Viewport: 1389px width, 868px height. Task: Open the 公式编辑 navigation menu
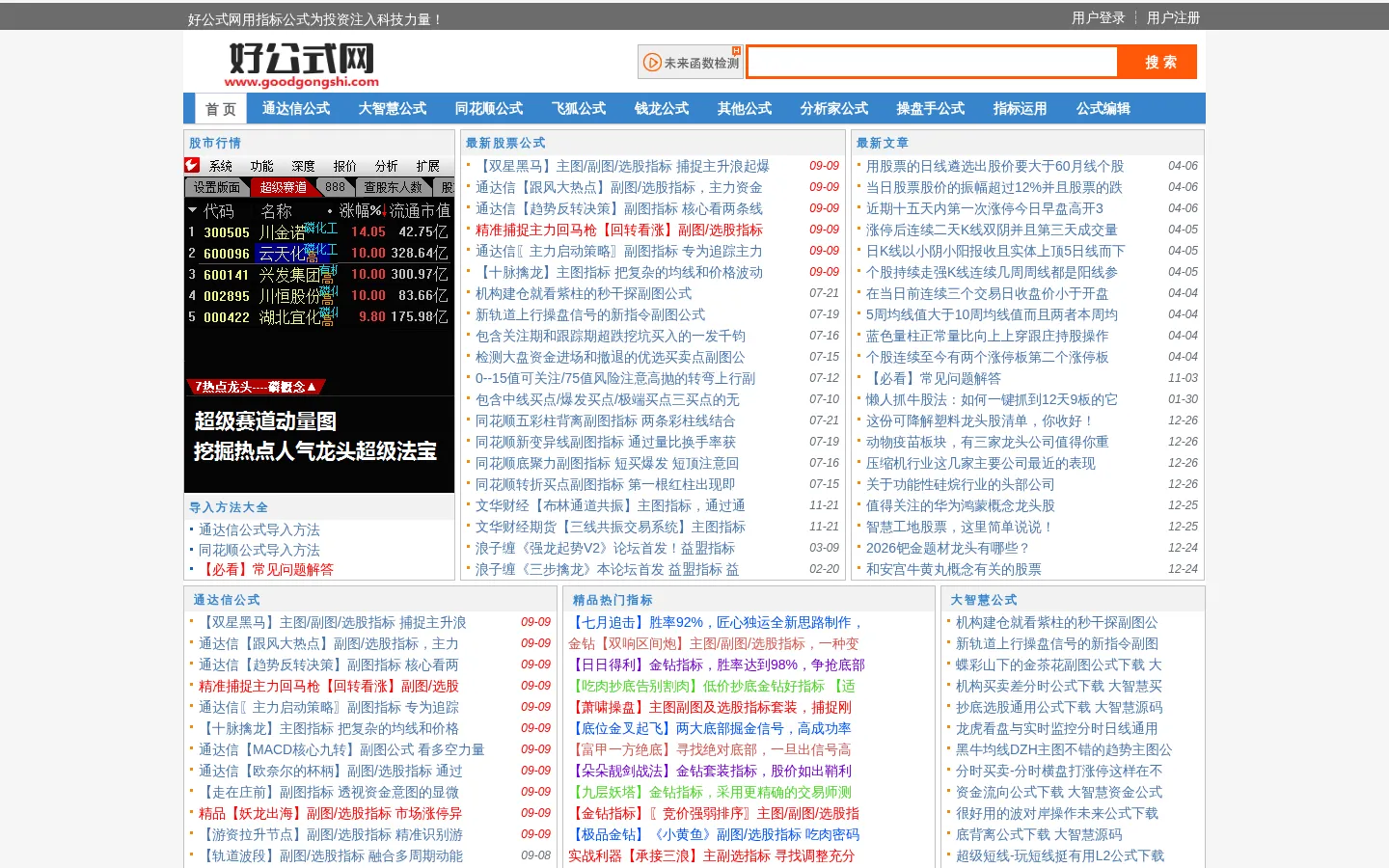[x=1103, y=109]
